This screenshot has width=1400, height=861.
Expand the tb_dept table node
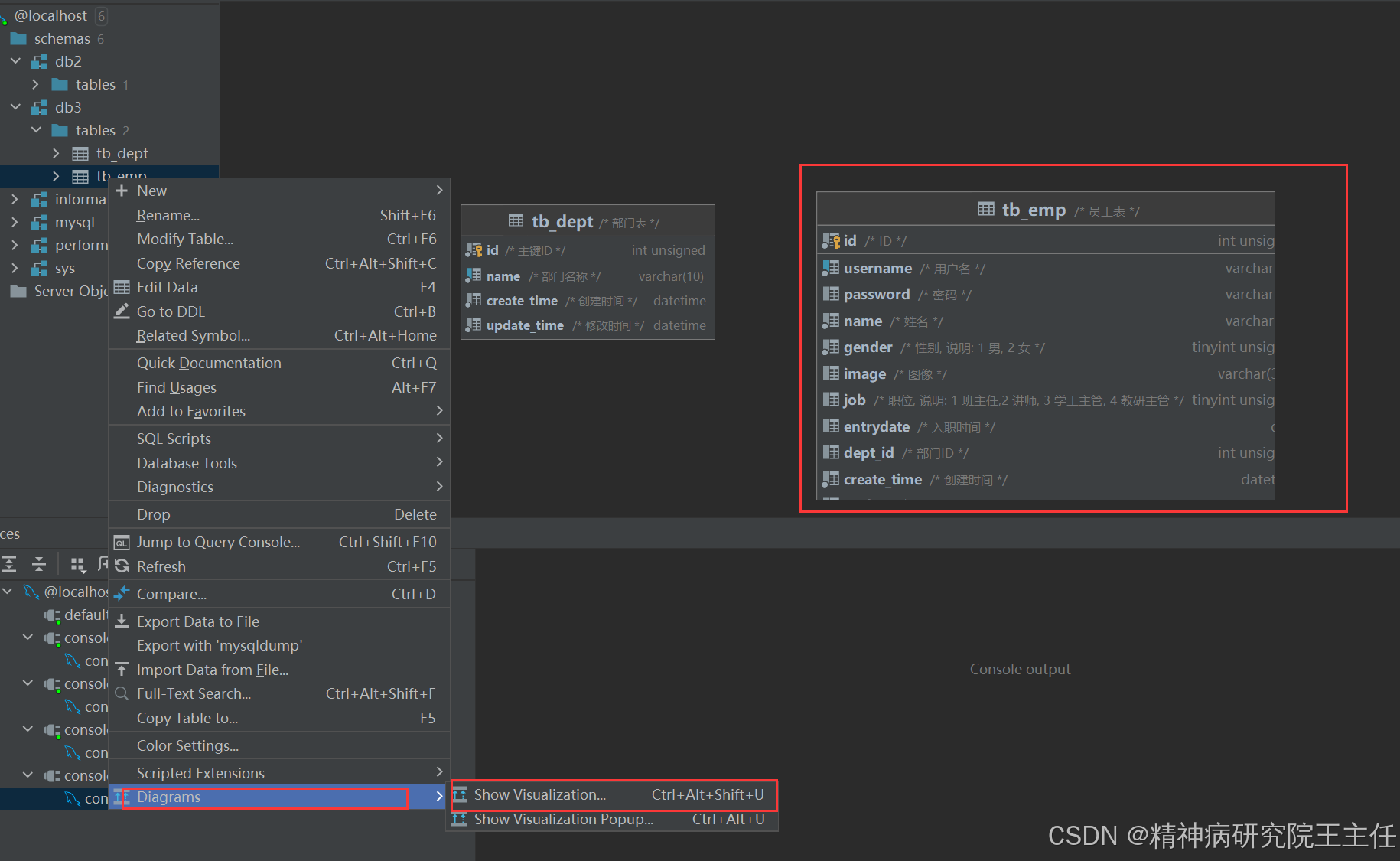(x=56, y=153)
